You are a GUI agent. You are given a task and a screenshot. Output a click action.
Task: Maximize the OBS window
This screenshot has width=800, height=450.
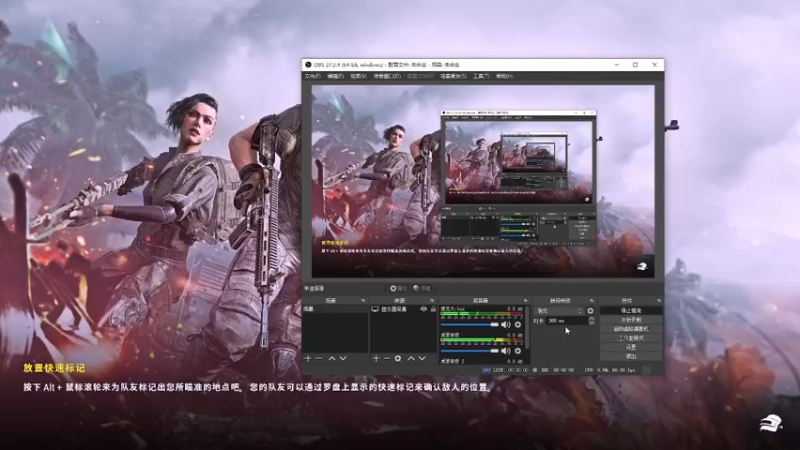[x=635, y=65]
